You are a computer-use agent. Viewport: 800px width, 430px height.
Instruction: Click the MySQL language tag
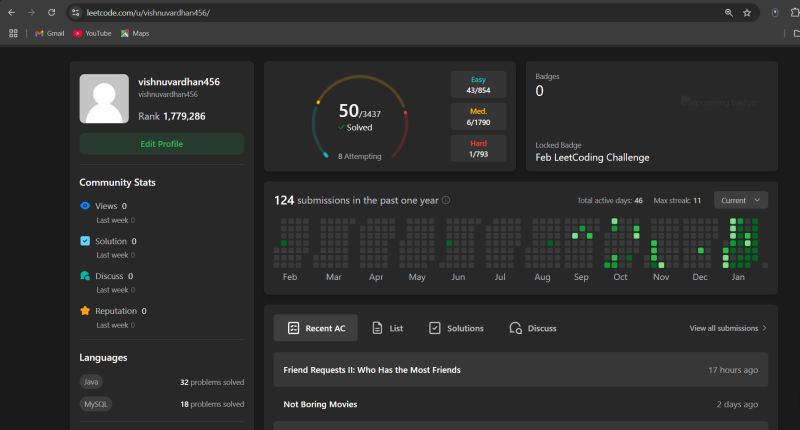(95, 404)
